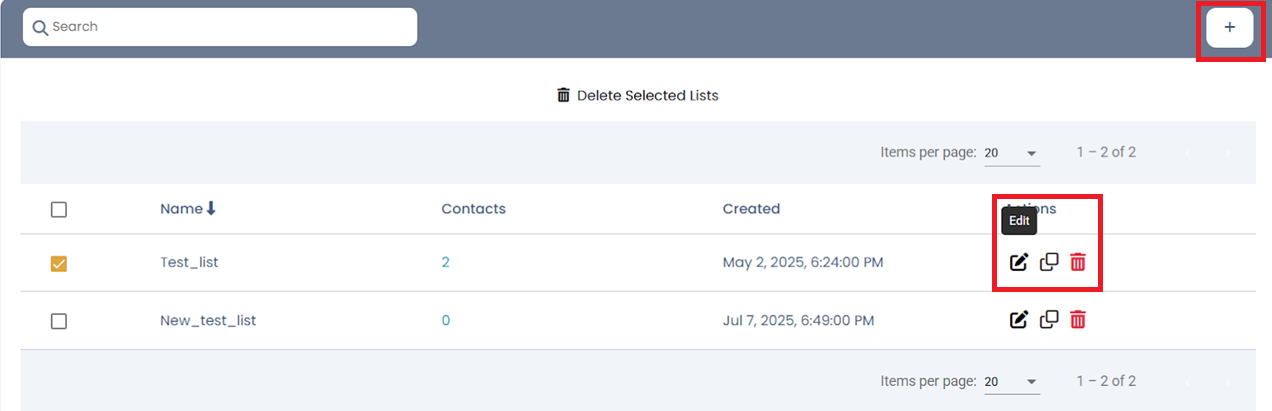Screen dimensions: 1272x411
Task: Delete the Test_list entry
Action: [1078, 262]
